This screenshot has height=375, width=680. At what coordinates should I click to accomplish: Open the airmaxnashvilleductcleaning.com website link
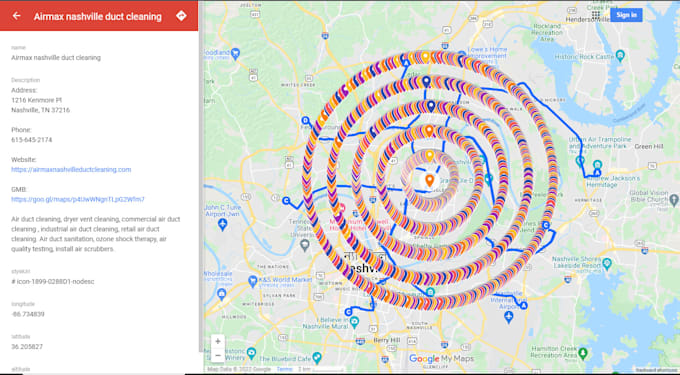71,170
